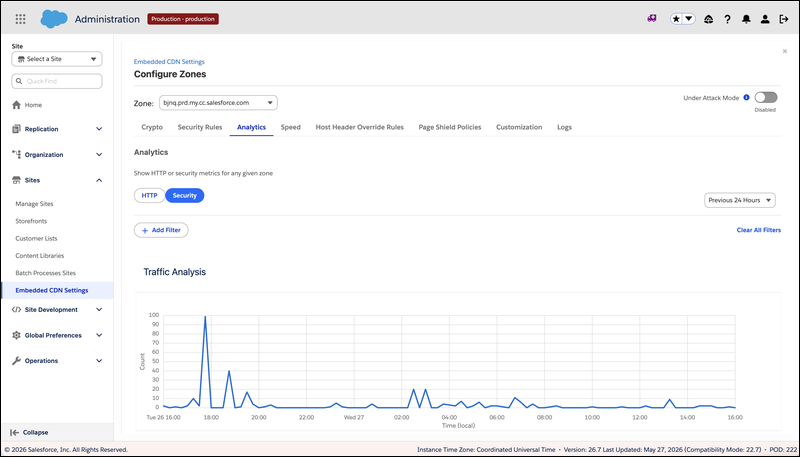Switch to the Logs tab
The image size is (800, 457).
coord(564,127)
